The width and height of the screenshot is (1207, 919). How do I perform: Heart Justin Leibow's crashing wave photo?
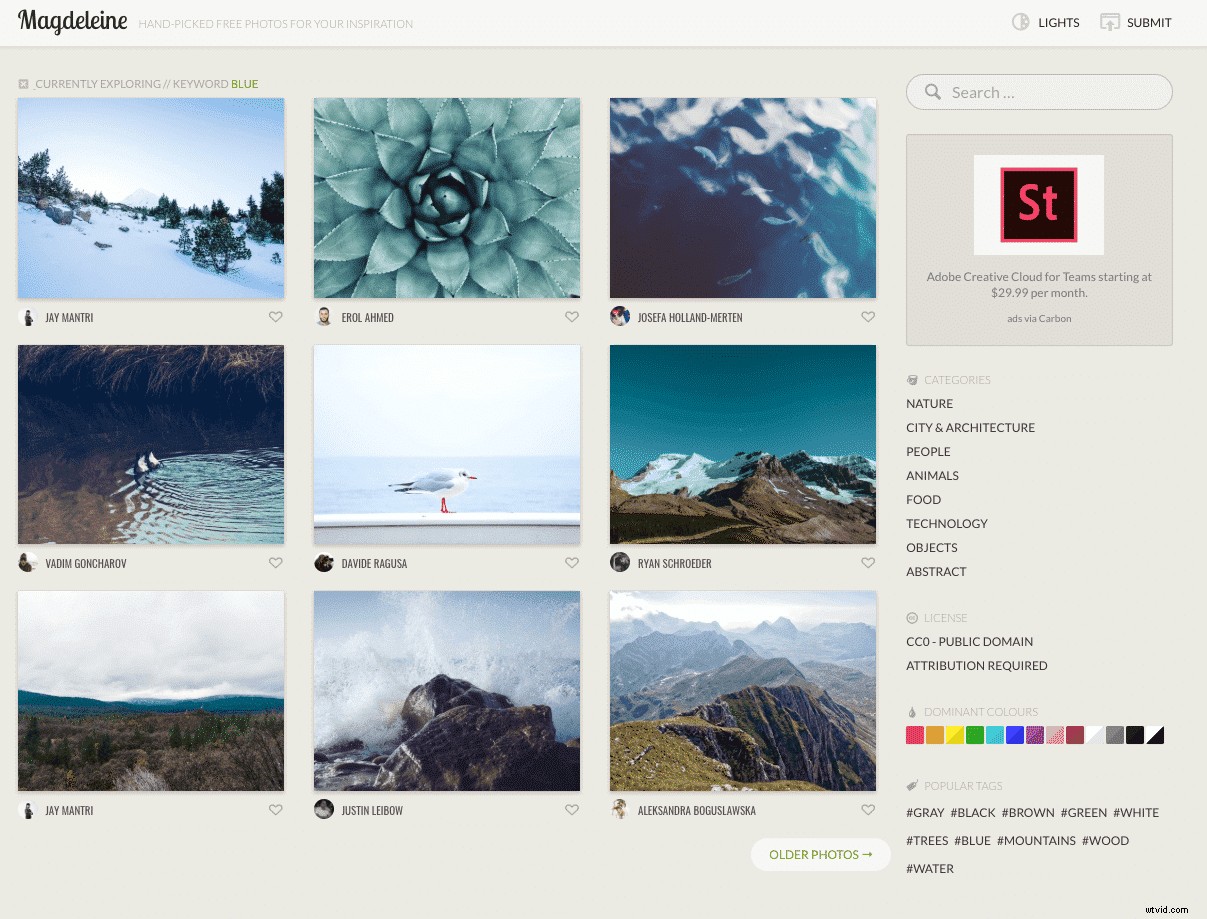click(571, 809)
